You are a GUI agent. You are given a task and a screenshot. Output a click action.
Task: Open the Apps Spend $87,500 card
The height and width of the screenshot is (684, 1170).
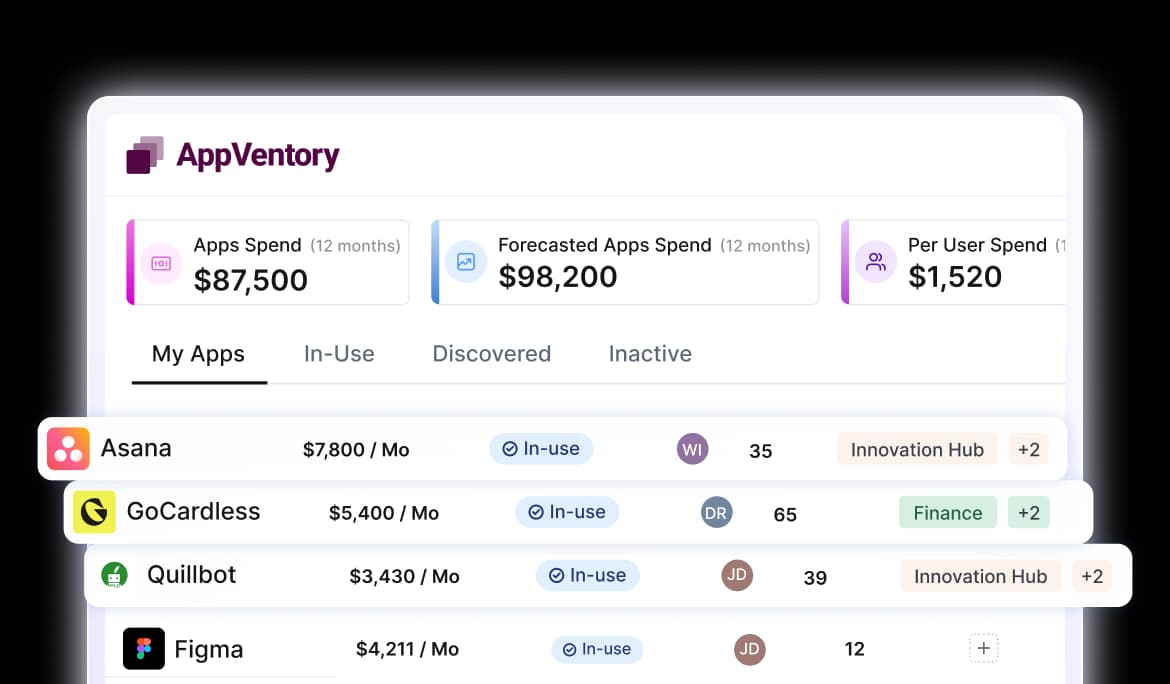coord(268,262)
